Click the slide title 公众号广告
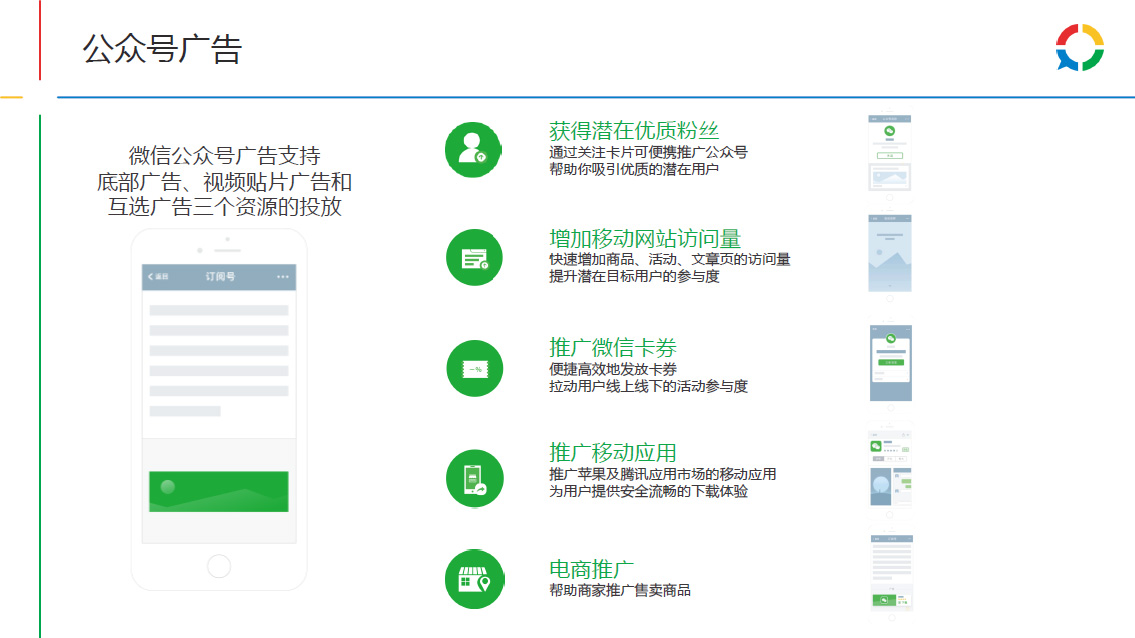 (x=162, y=49)
